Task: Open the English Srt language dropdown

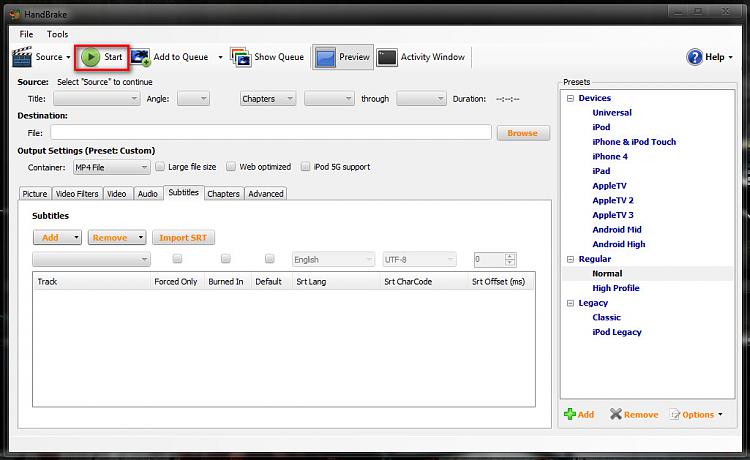Action: pyautogui.click(x=333, y=260)
